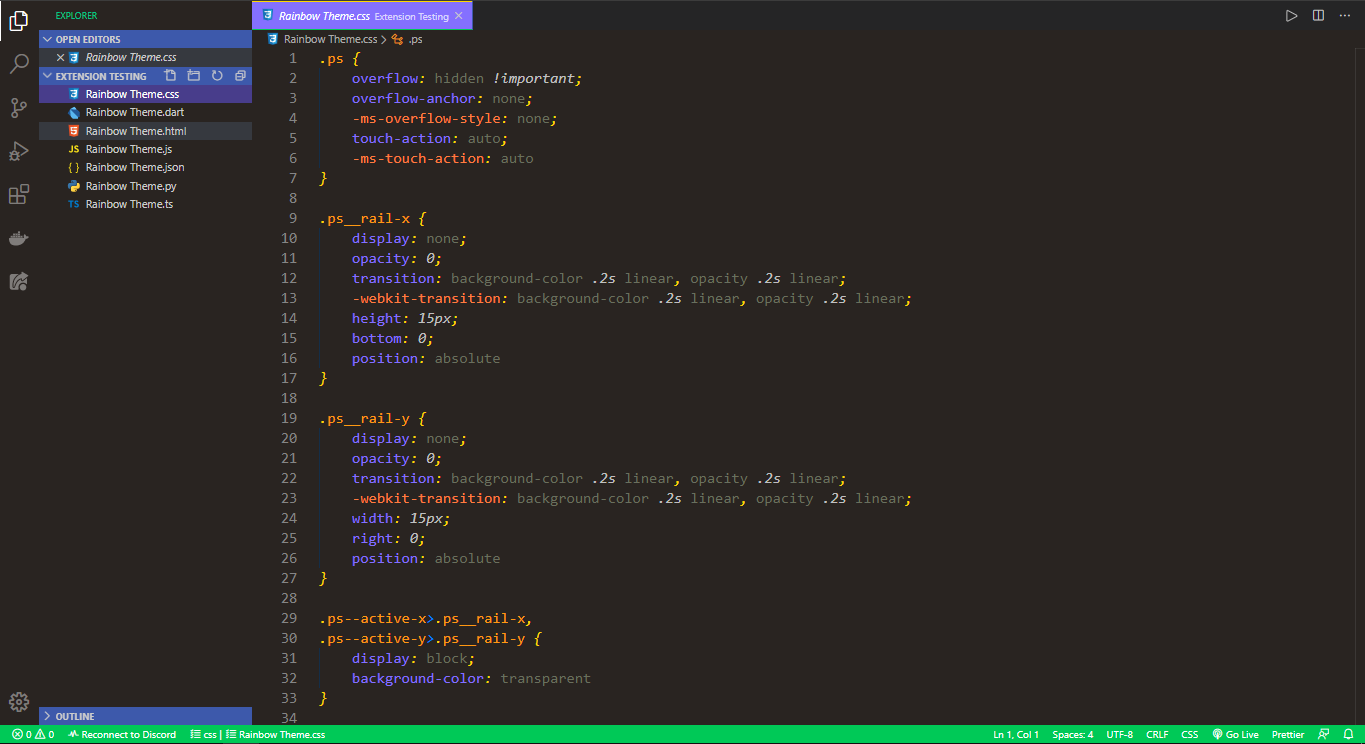Open the Extensions view
1365x744 pixels.
click(x=18, y=194)
